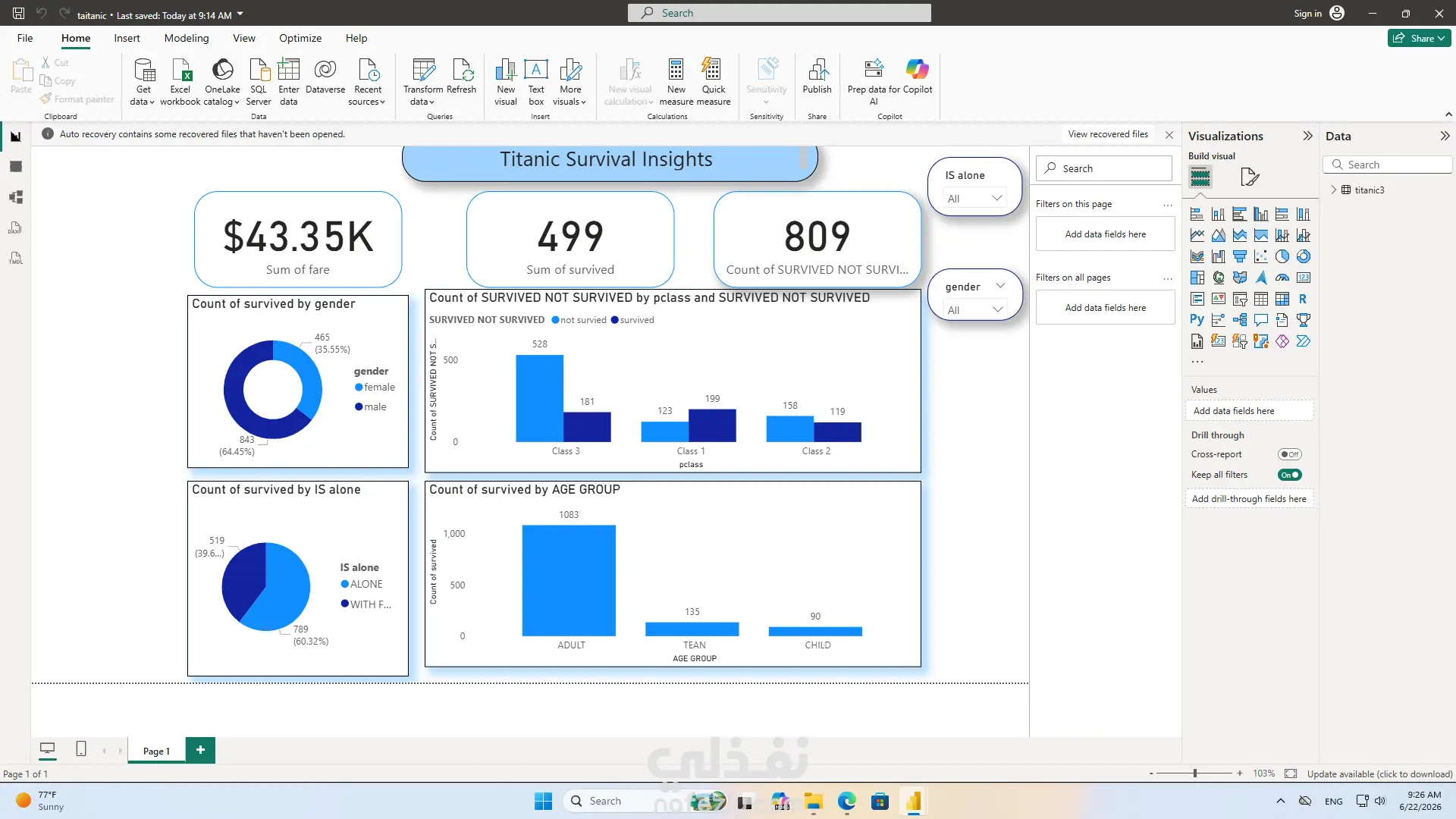Switch to the Insert tab

(x=127, y=38)
